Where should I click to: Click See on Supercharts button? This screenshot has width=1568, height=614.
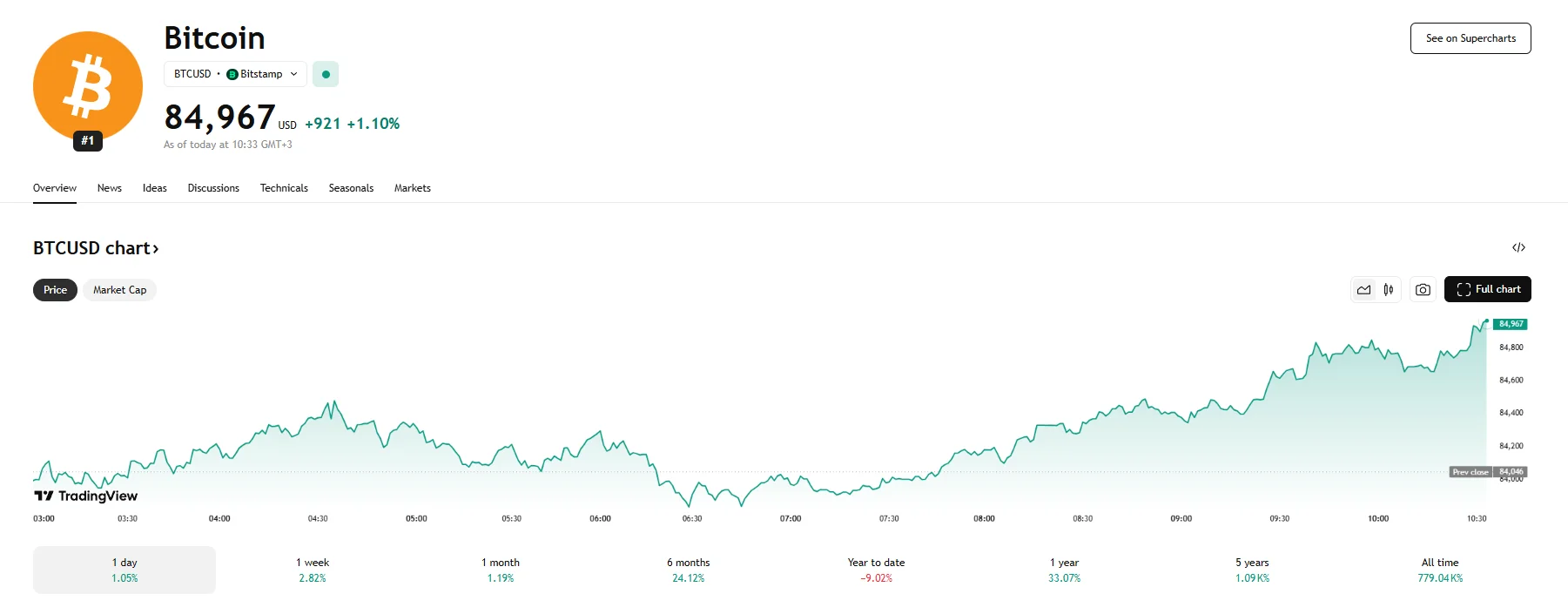pos(1470,38)
